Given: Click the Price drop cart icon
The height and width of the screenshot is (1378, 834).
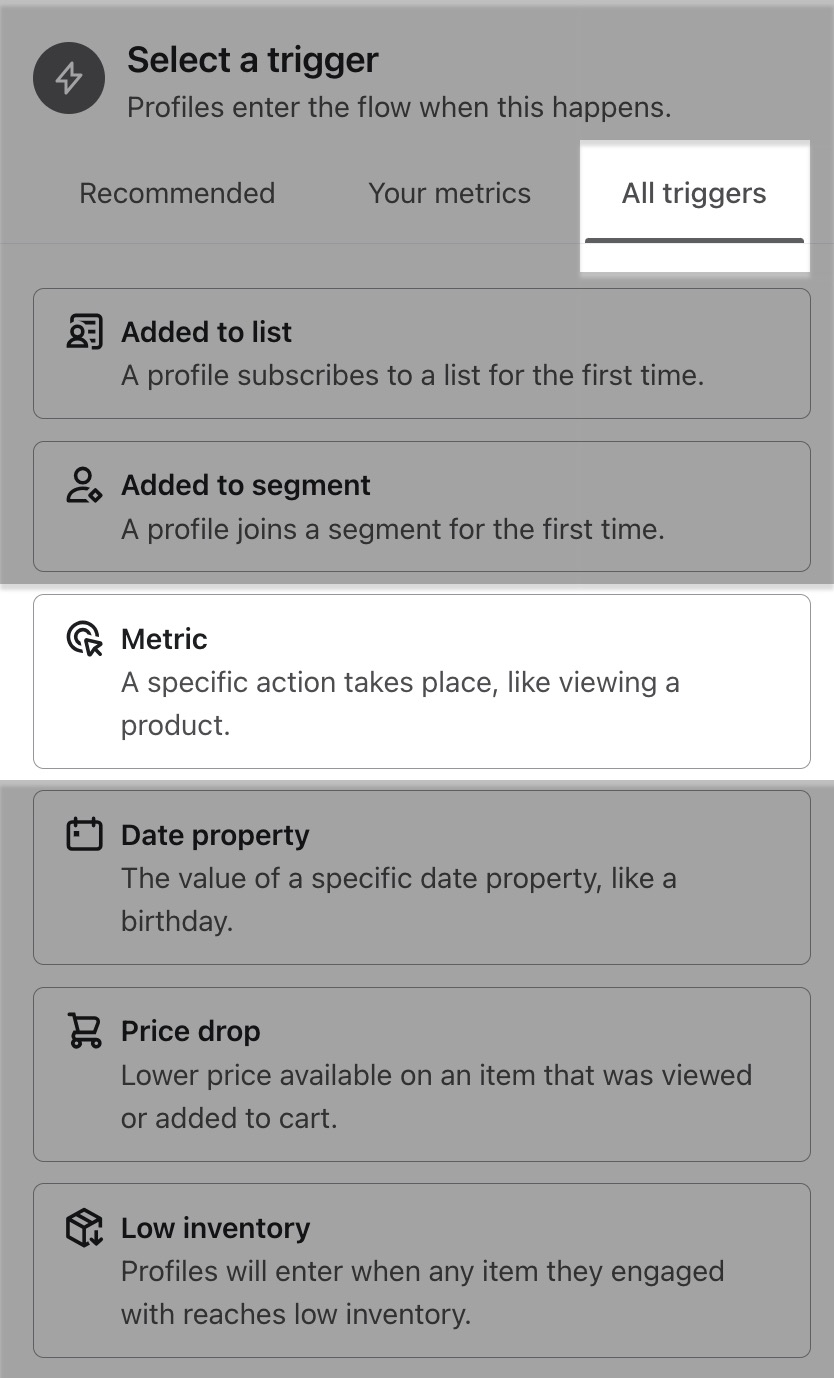Looking at the screenshot, I should pyautogui.click(x=84, y=1030).
